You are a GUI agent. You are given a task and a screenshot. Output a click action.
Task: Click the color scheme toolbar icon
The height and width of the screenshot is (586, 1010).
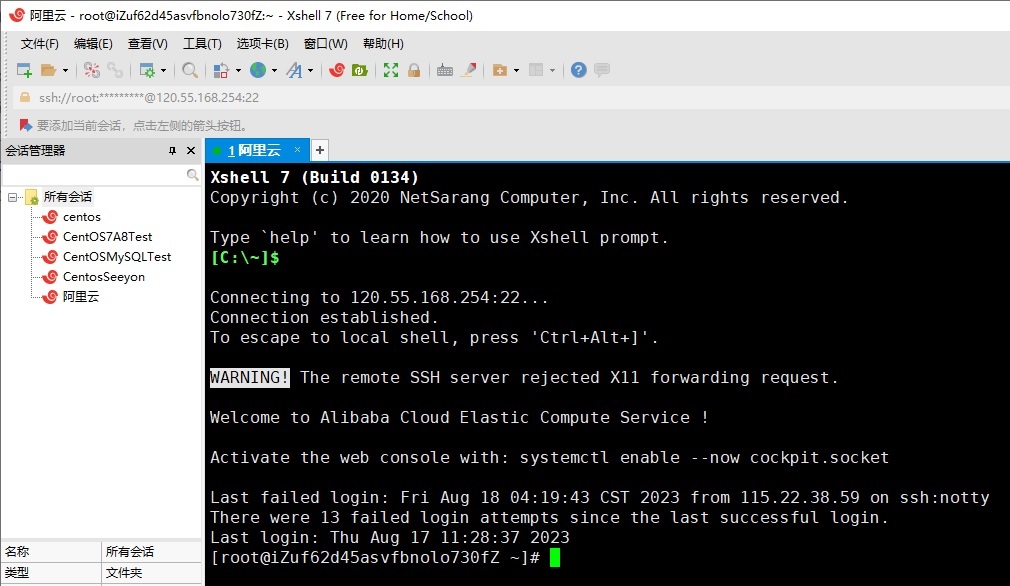coord(221,70)
